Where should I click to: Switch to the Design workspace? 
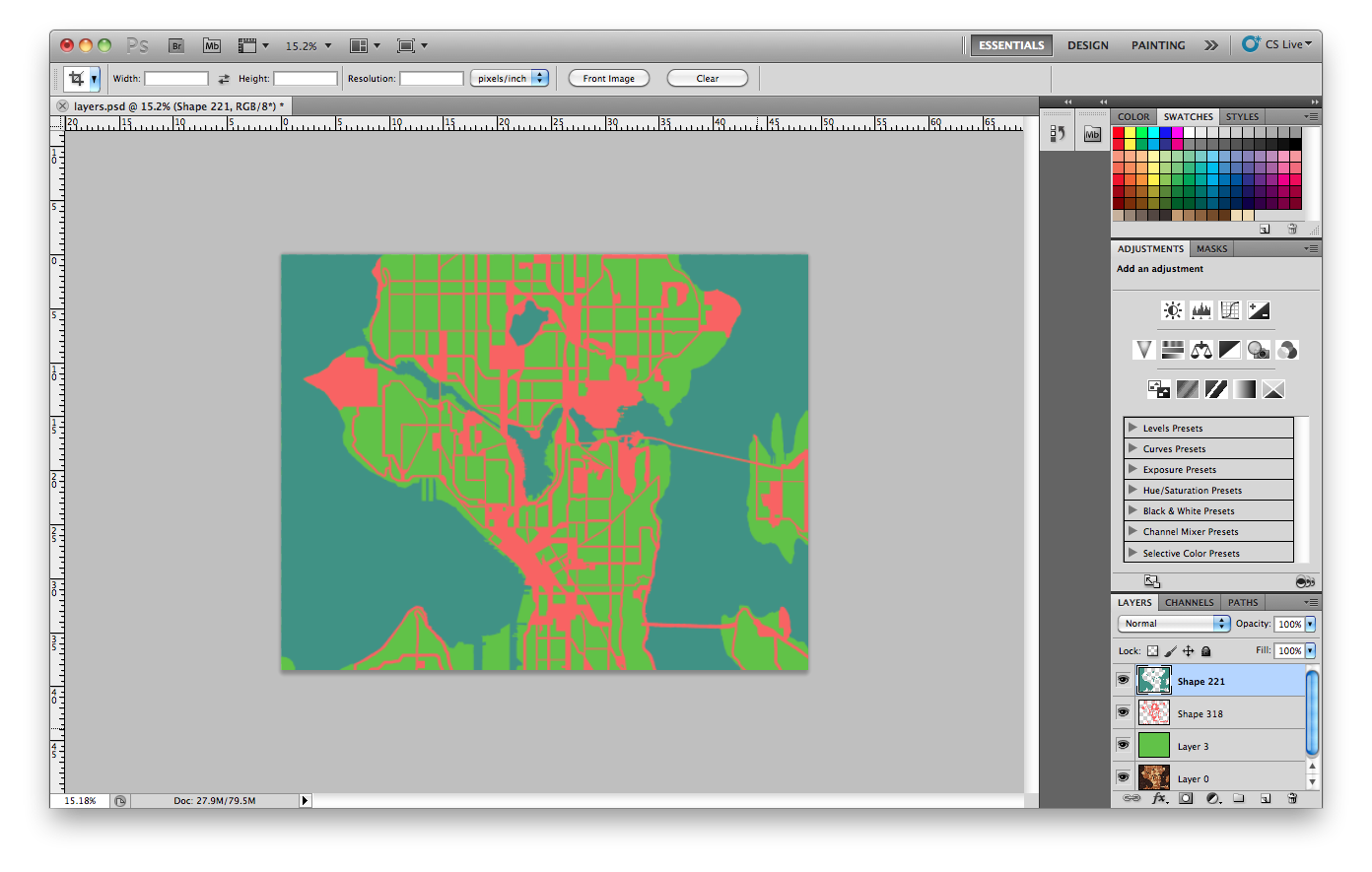(x=1087, y=45)
